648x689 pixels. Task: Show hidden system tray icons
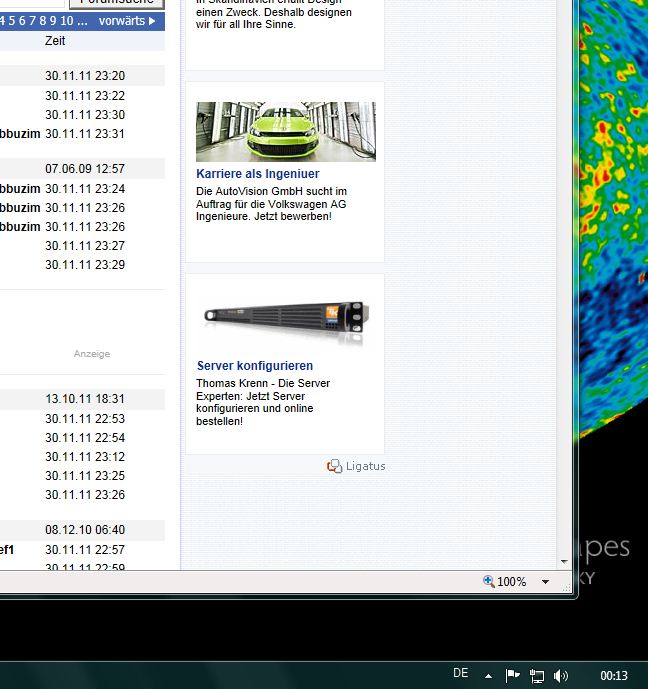488,676
